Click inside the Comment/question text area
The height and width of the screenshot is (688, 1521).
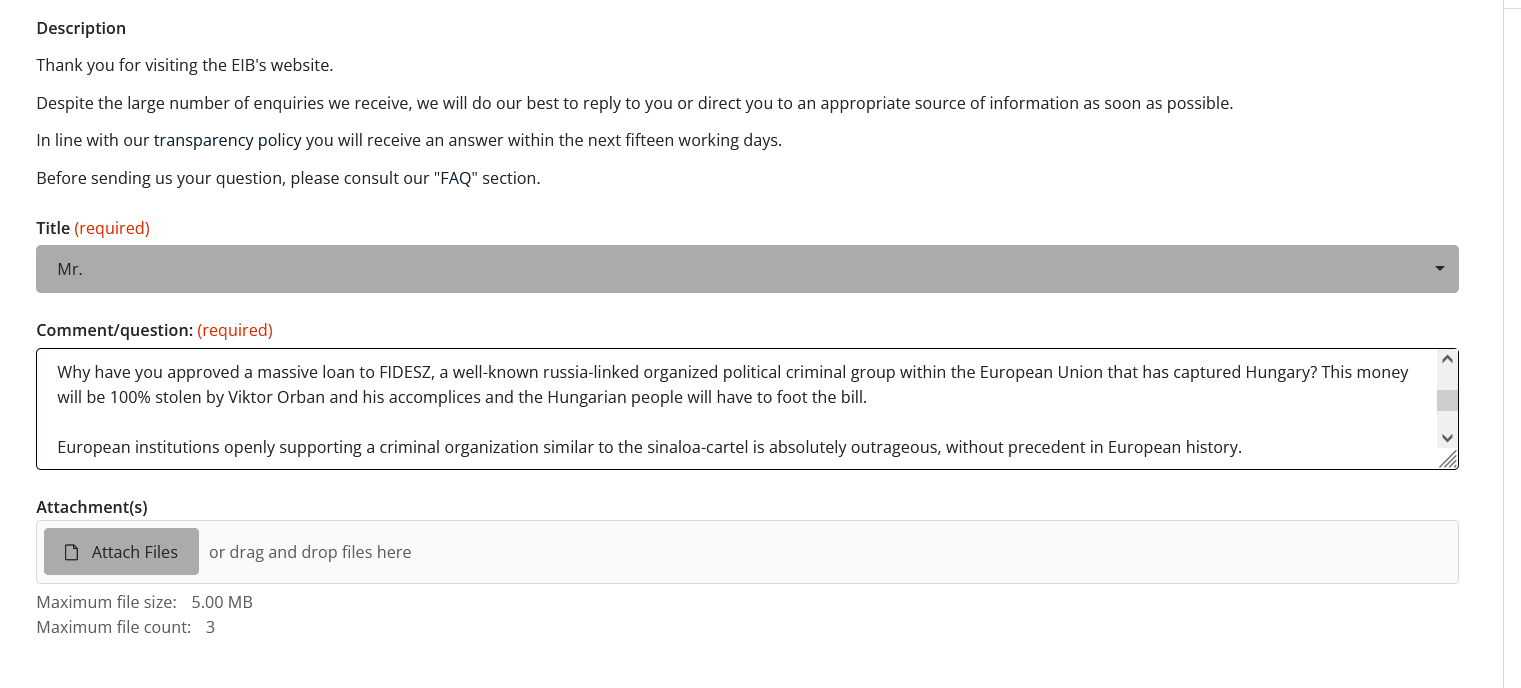tap(737, 409)
